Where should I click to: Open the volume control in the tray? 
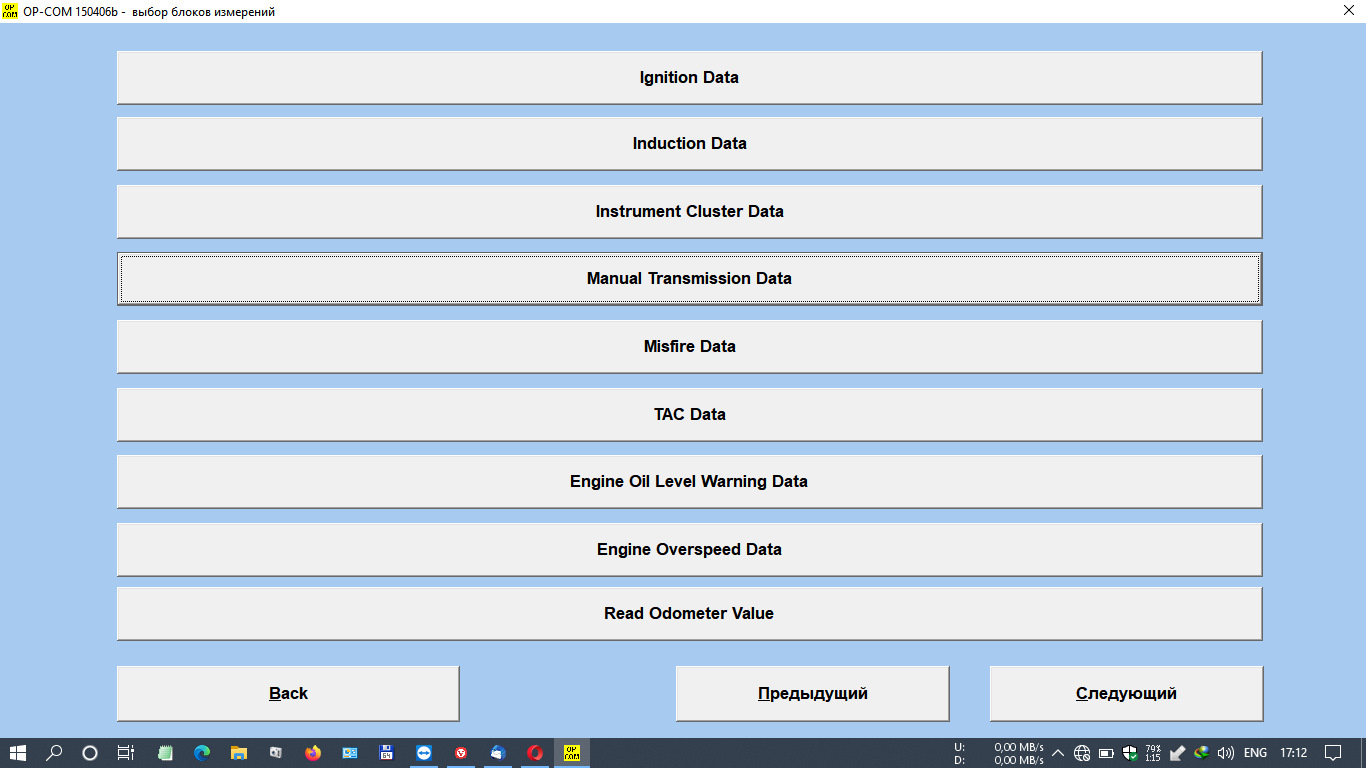tap(1226, 753)
